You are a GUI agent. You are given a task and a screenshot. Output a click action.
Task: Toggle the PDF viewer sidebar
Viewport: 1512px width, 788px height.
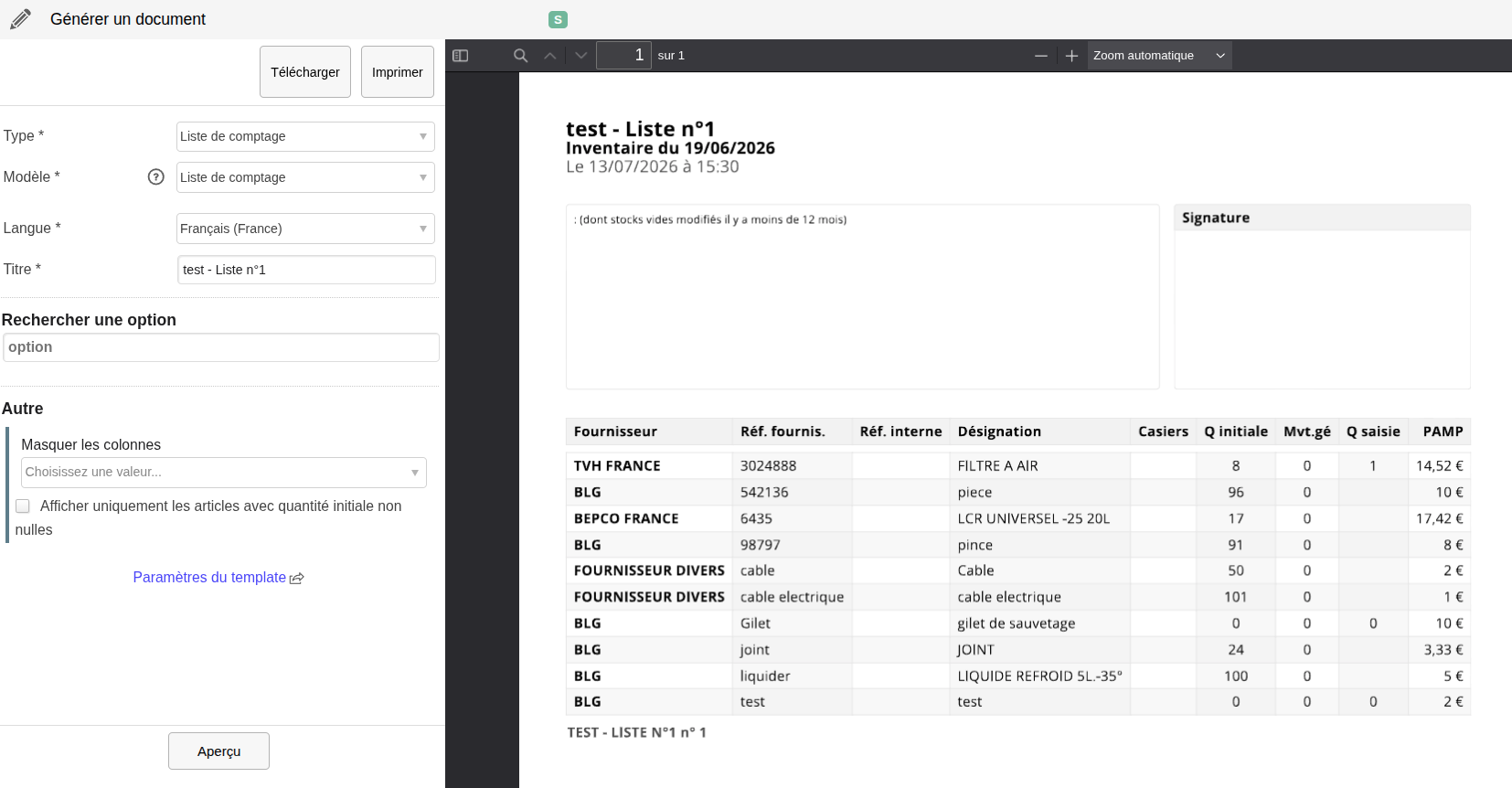[461, 56]
